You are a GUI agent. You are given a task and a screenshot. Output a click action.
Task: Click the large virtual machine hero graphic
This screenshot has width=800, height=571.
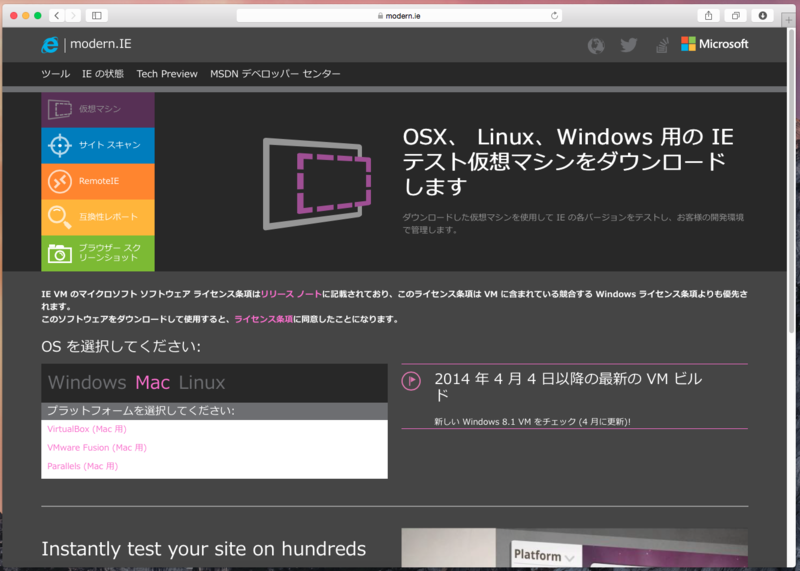[x=317, y=184]
